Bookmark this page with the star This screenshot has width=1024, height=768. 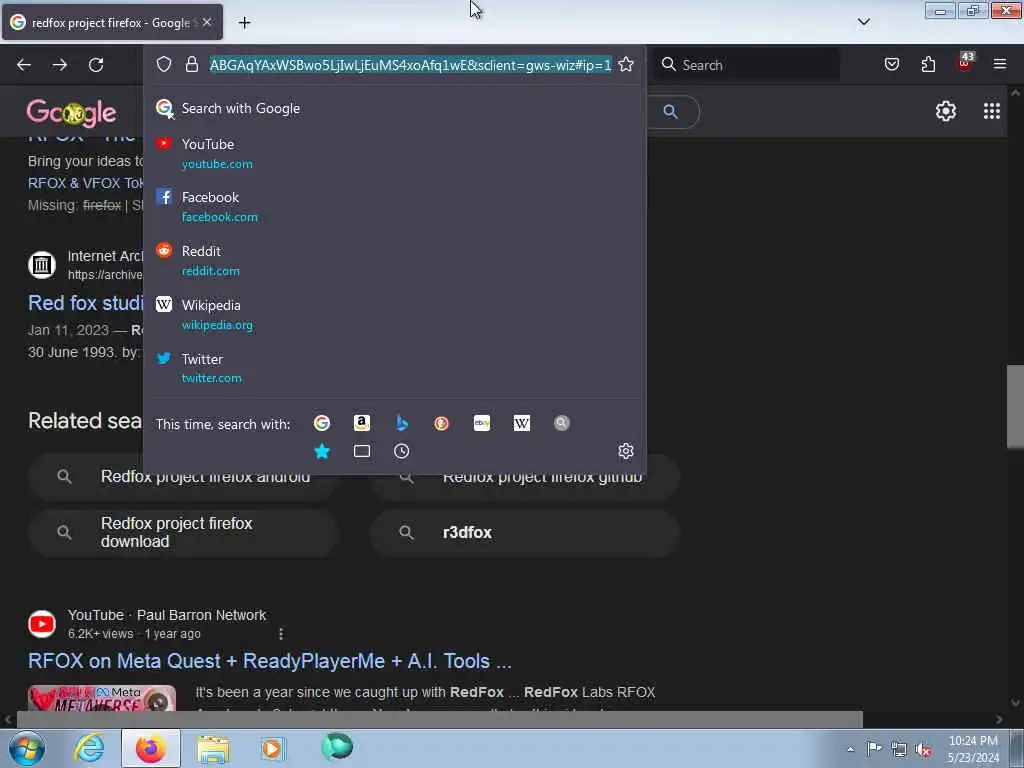coord(626,64)
